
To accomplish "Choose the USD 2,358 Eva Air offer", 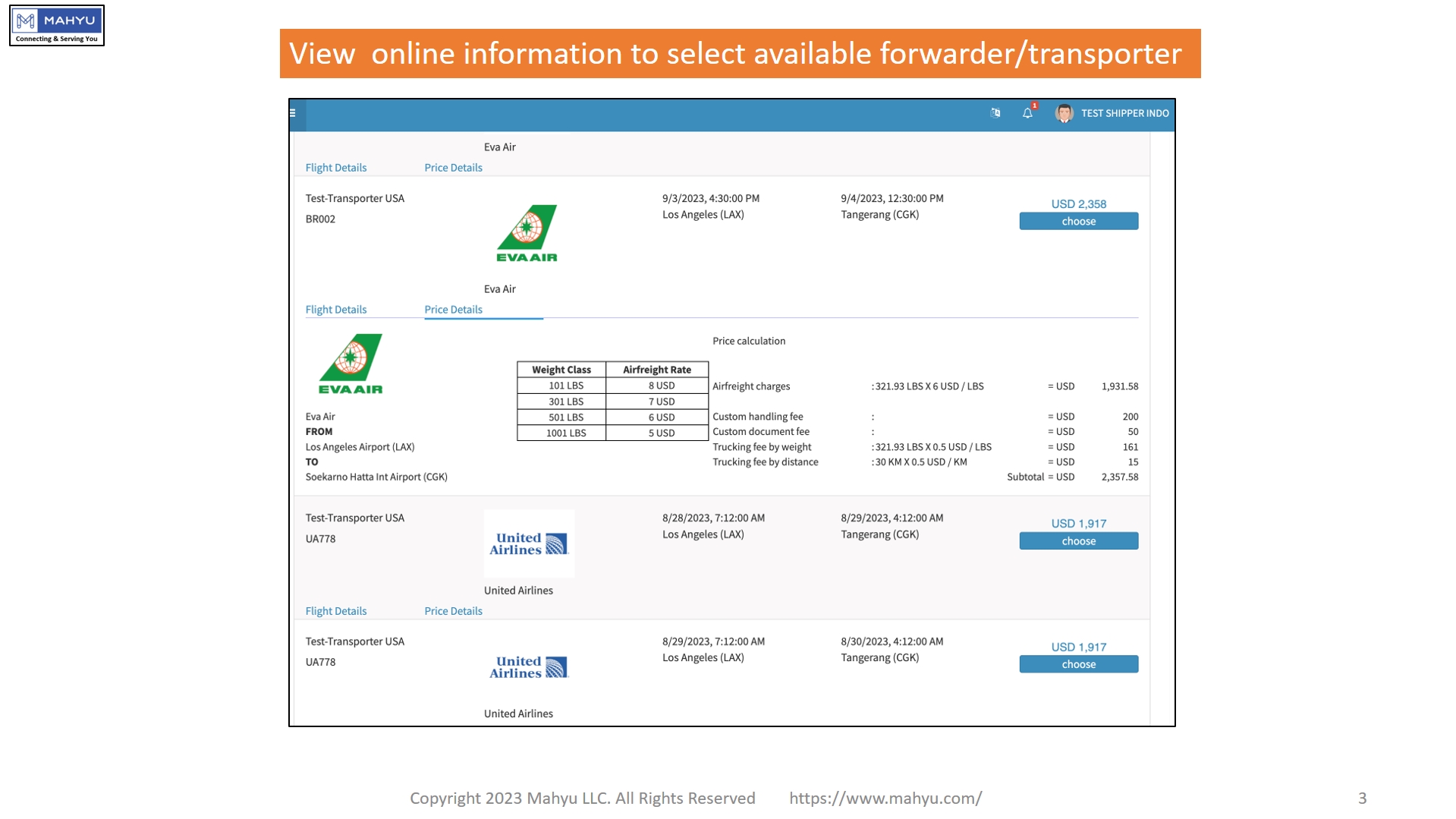I will [x=1078, y=221].
